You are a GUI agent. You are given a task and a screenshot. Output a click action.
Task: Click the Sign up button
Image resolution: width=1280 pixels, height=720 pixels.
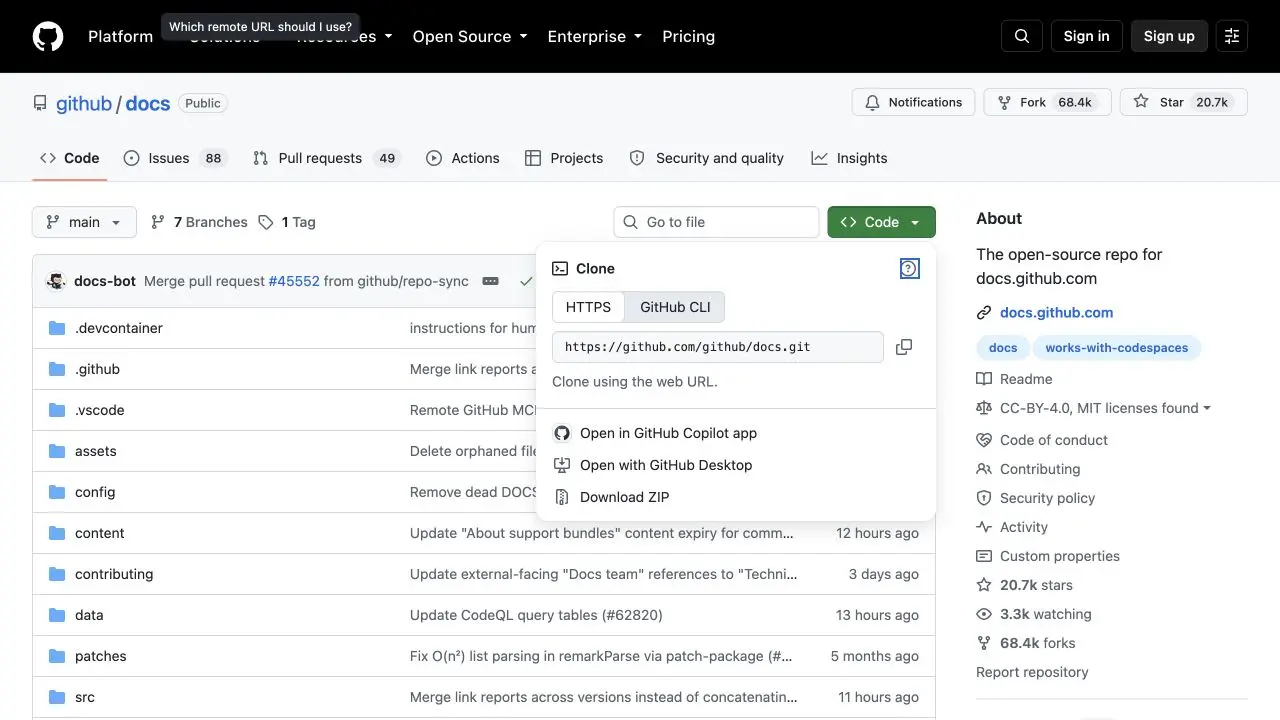(x=1169, y=36)
